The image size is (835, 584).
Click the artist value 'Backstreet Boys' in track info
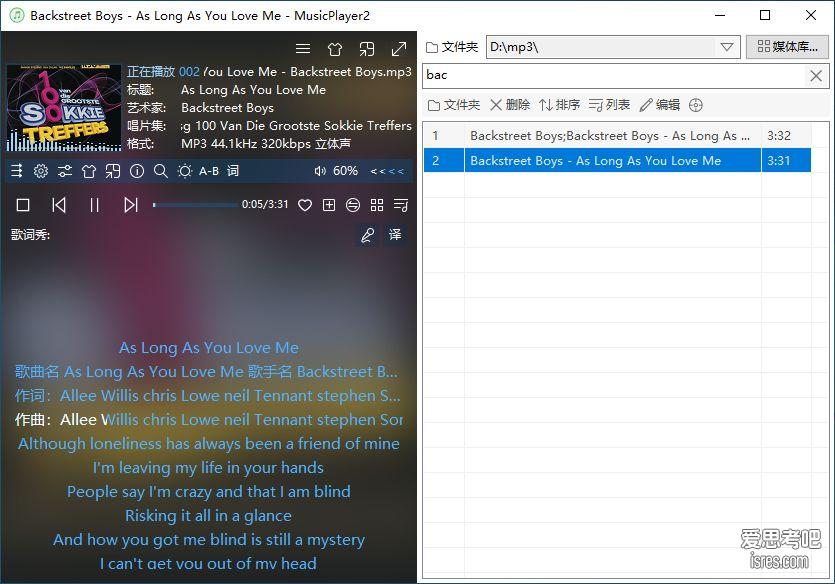point(227,108)
